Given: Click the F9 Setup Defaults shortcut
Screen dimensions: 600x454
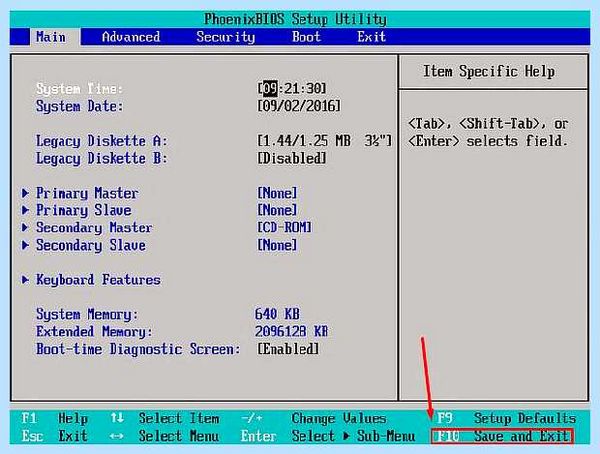Looking at the screenshot, I should [x=506, y=418].
